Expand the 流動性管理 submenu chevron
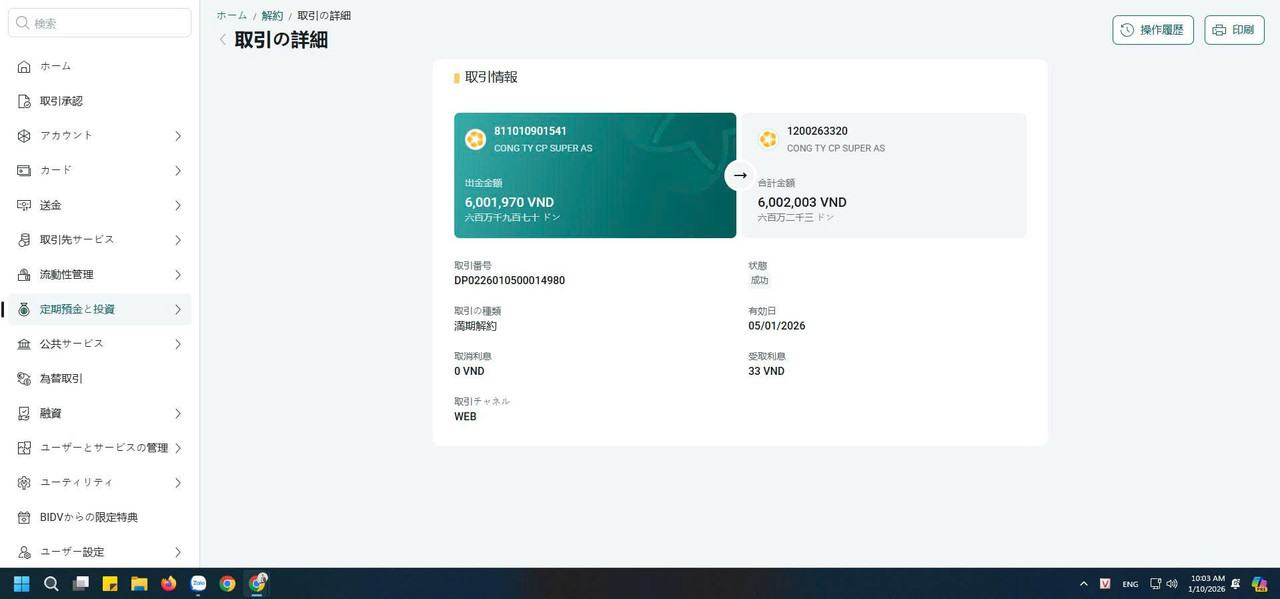 click(178, 275)
